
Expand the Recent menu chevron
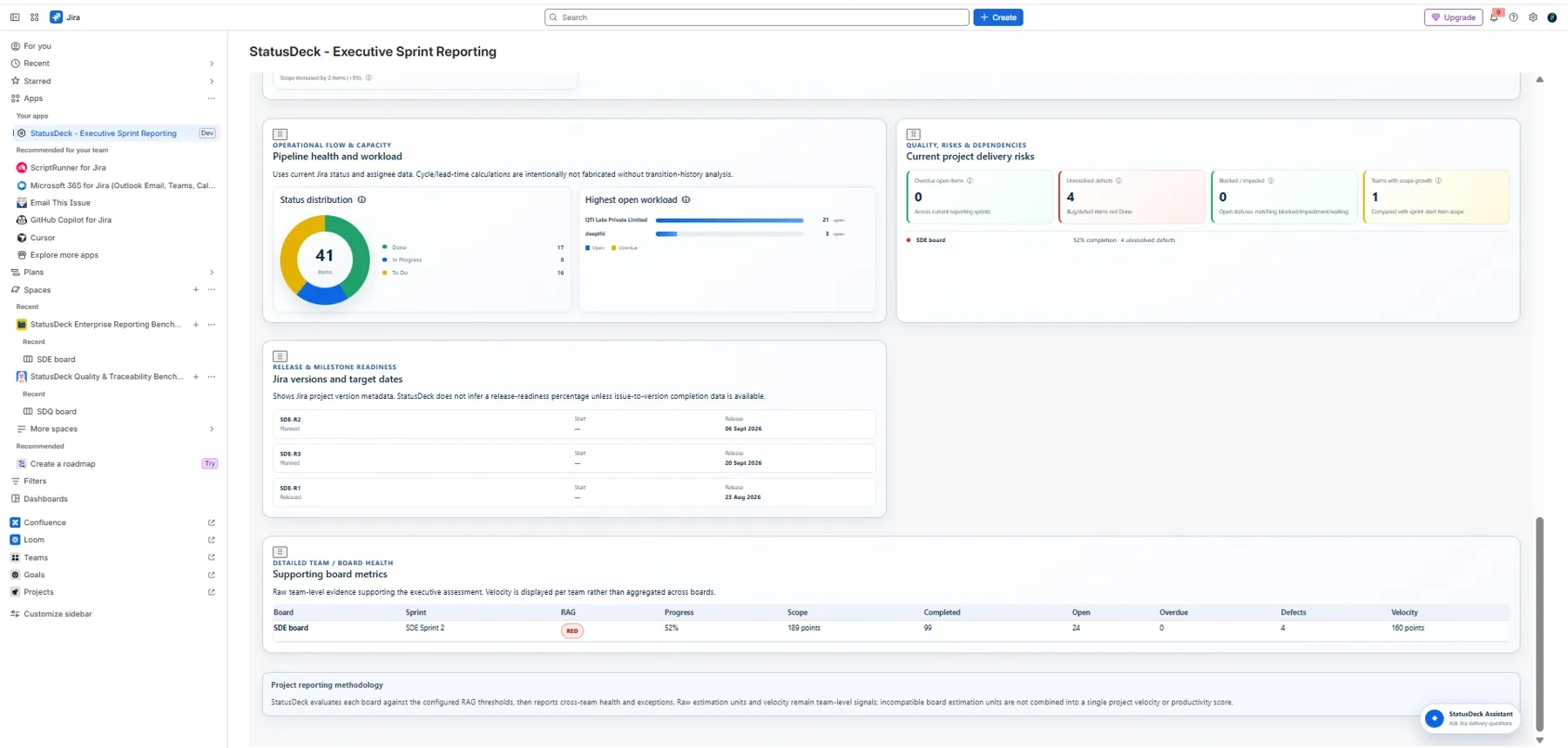click(212, 64)
